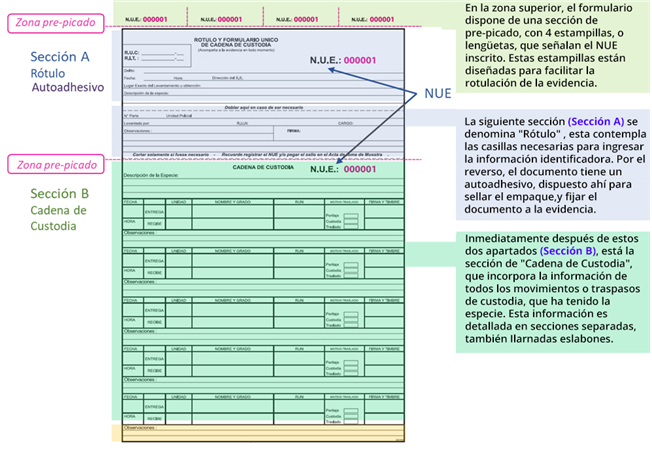Screen dimensions: 652x449
Task: Check the 'Custodia' box in the last custody block
Action: [x=351, y=416]
